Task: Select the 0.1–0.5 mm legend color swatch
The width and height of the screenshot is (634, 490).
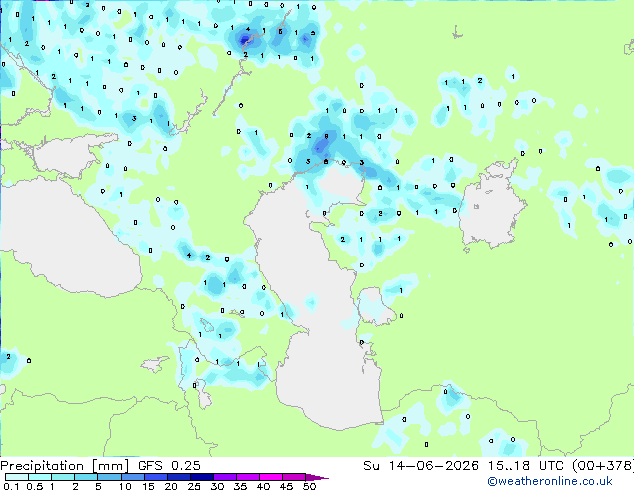Action: tap(17, 477)
